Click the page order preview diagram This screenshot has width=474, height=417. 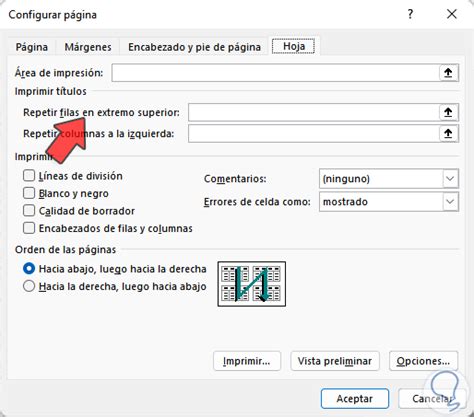coord(252,284)
